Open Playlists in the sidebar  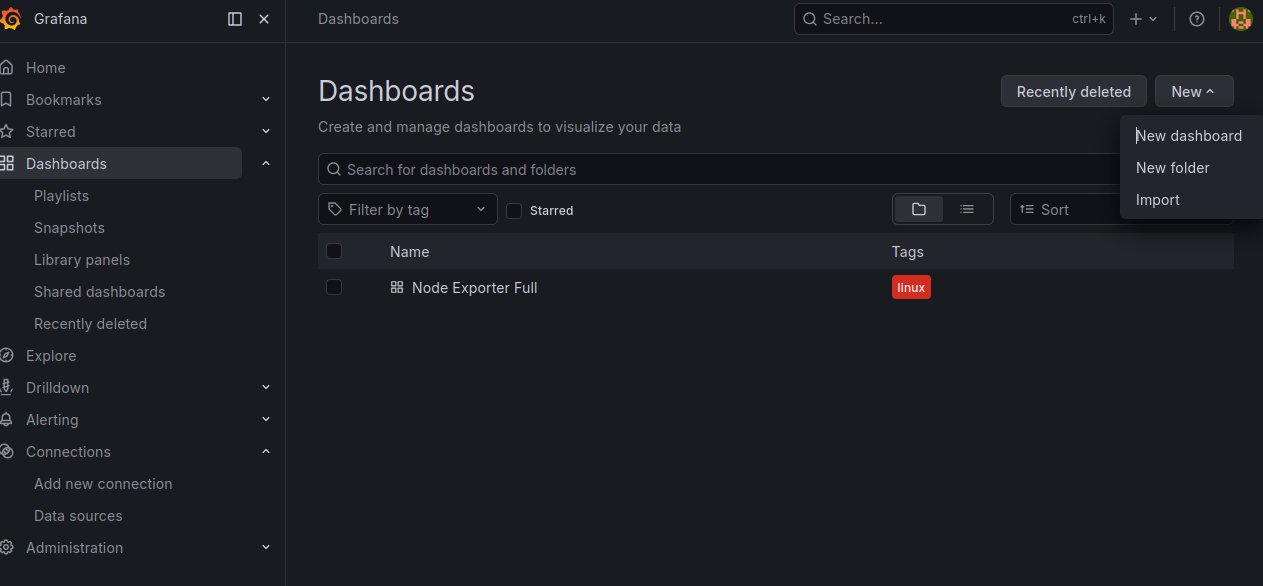pyautogui.click(x=61, y=196)
